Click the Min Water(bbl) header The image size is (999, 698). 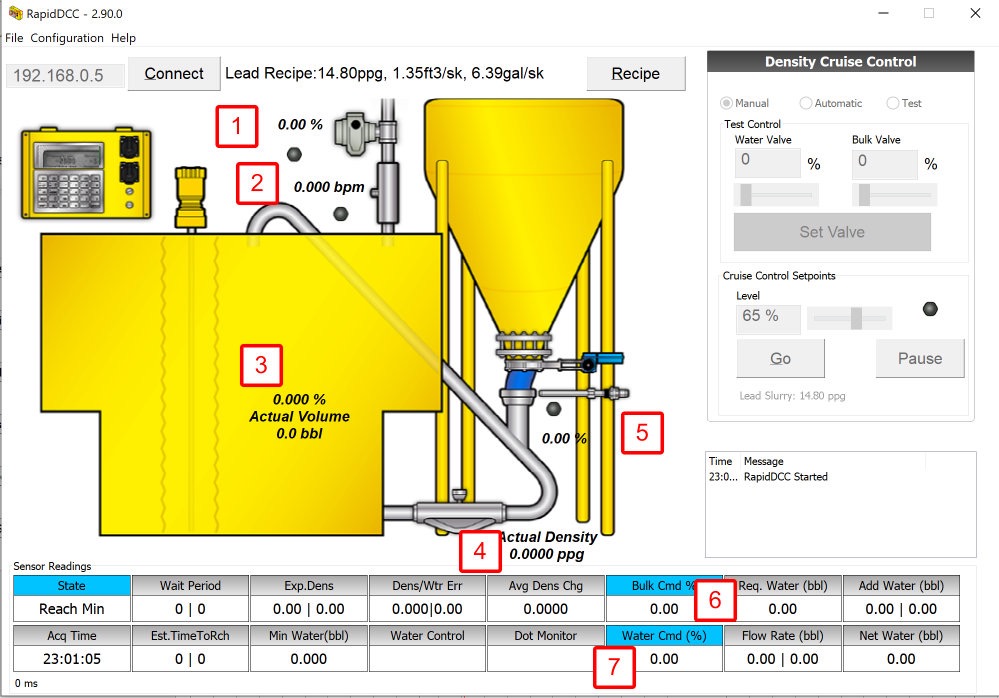[308, 635]
